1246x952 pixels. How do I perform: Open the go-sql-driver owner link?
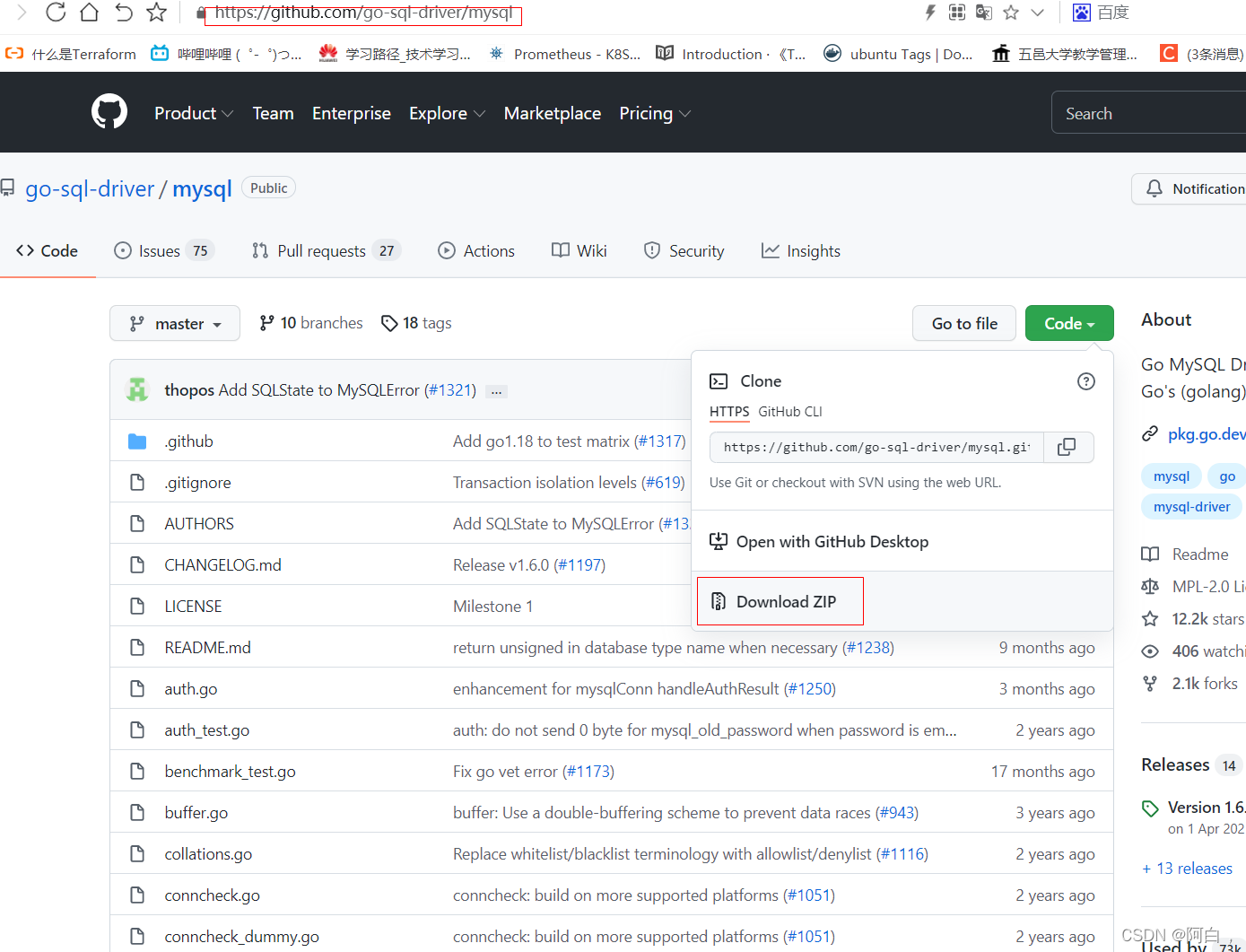[90, 189]
